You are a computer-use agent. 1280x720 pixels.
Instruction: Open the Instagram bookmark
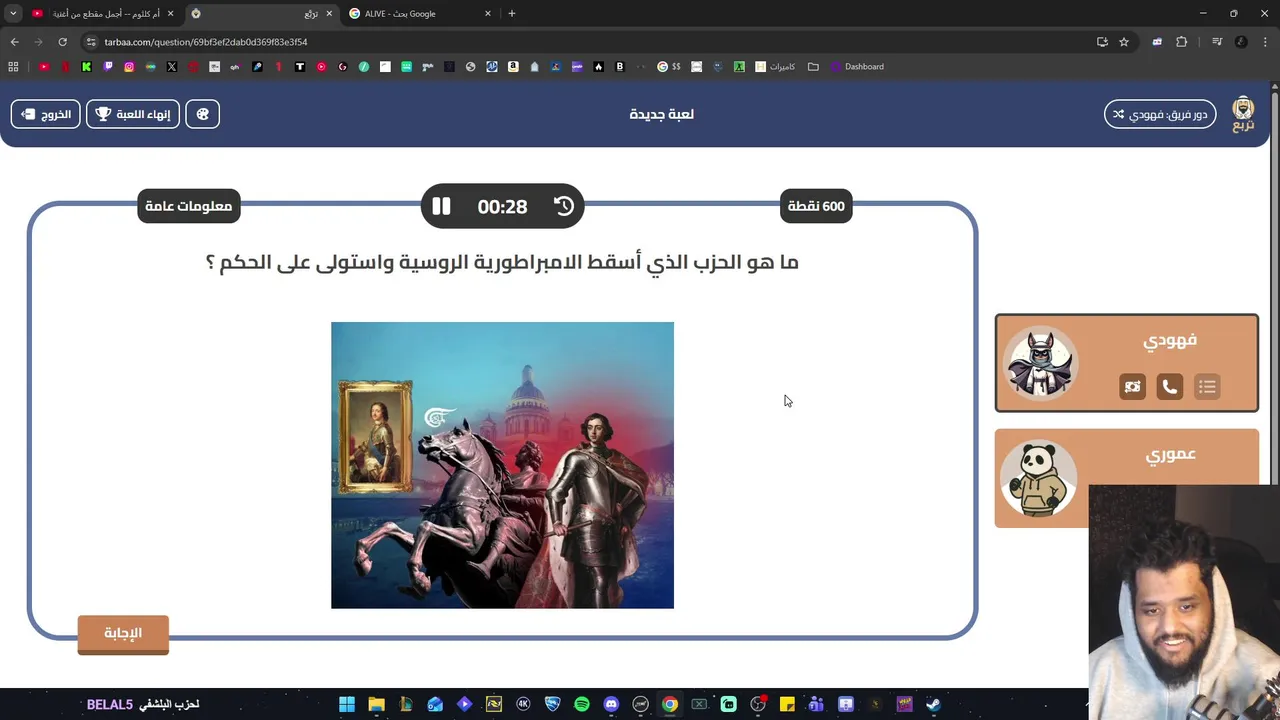129,67
